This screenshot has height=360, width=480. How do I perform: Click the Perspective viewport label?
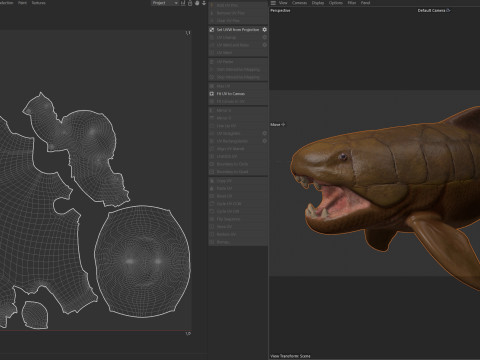280,11
